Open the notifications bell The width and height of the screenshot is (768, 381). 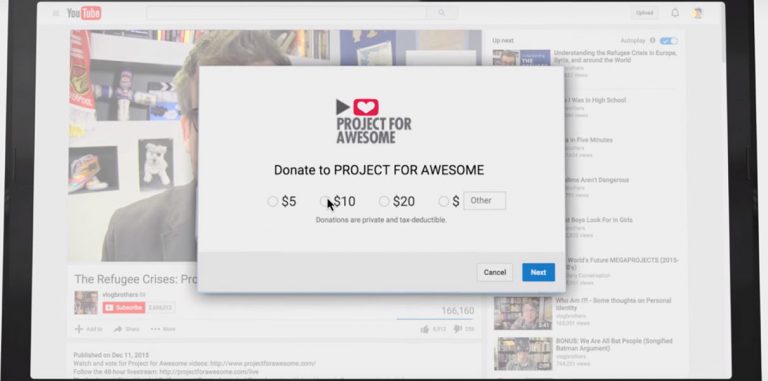point(675,13)
